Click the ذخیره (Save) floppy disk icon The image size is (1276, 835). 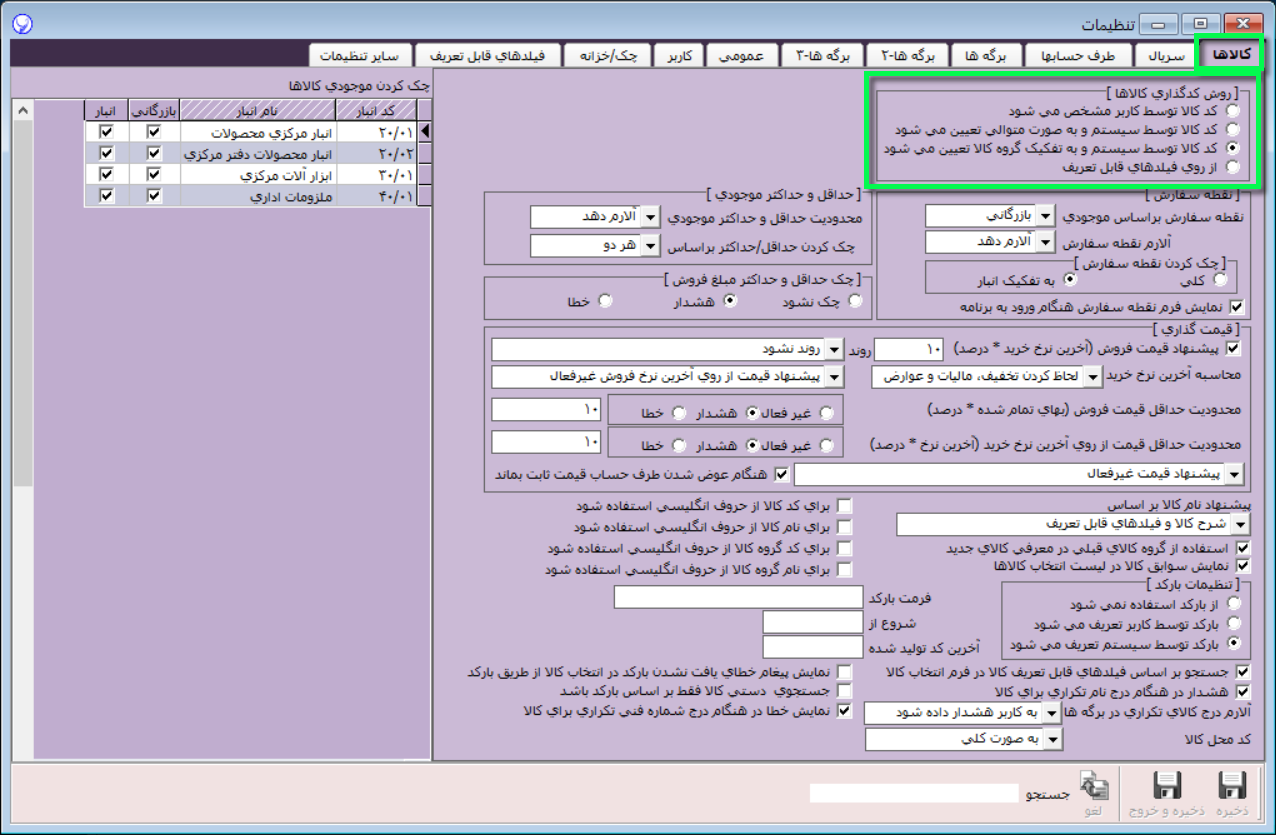click(1231, 787)
